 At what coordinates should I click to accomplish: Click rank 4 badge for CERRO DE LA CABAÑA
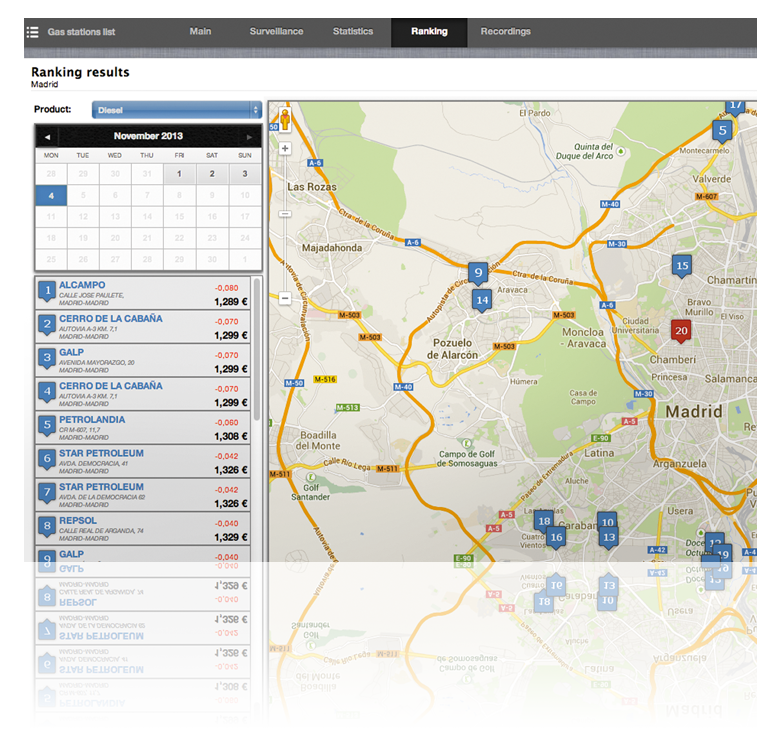pyautogui.click(x=47, y=392)
